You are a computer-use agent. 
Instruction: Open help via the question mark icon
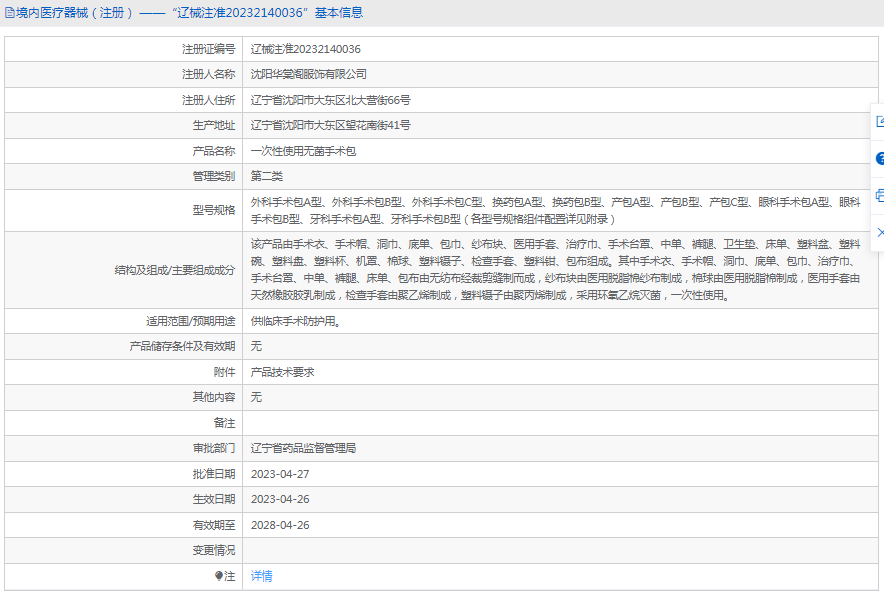pyautogui.click(x=880, y=159)
